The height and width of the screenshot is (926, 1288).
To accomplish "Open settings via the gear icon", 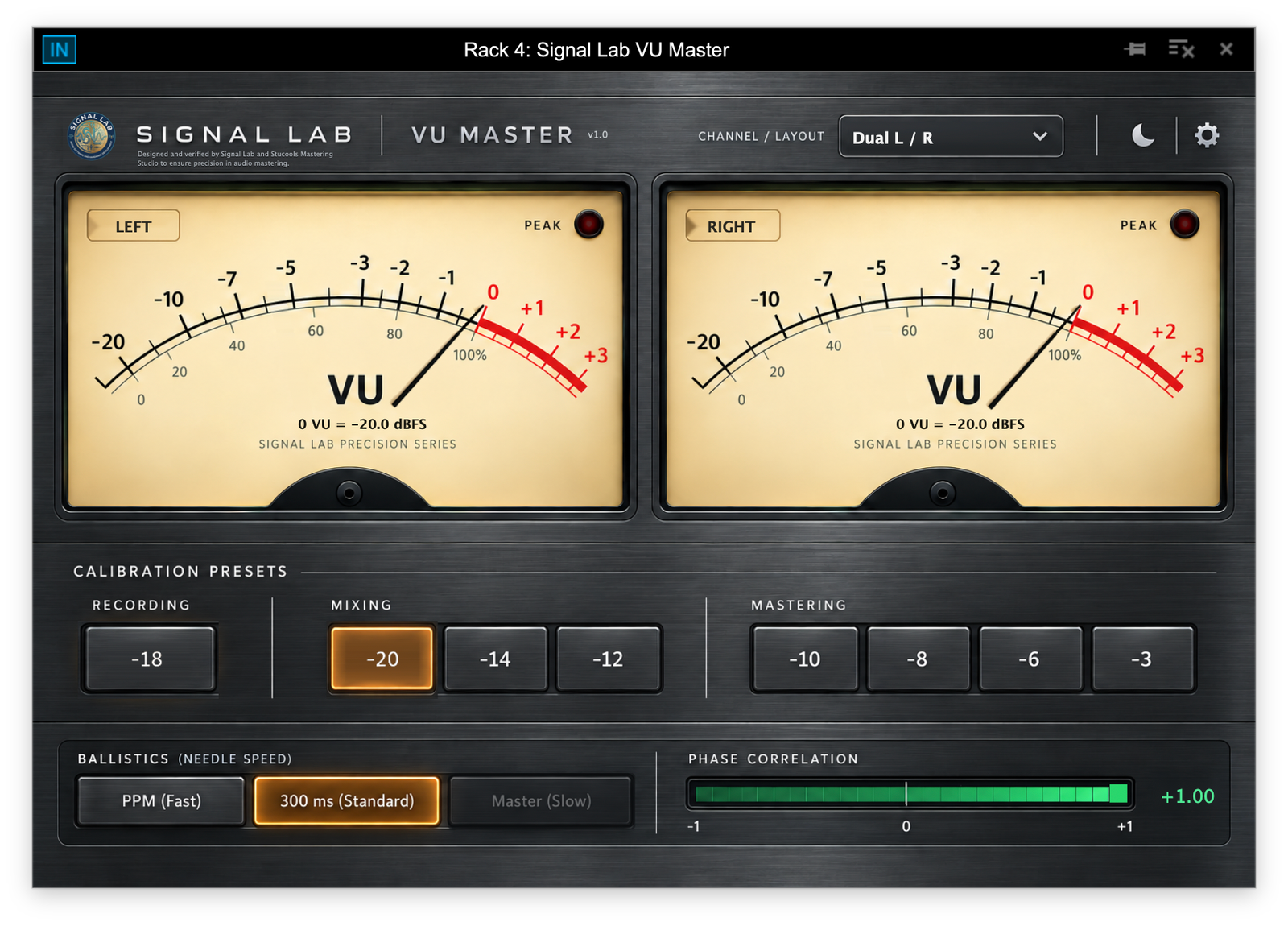I will point(1206,135).
